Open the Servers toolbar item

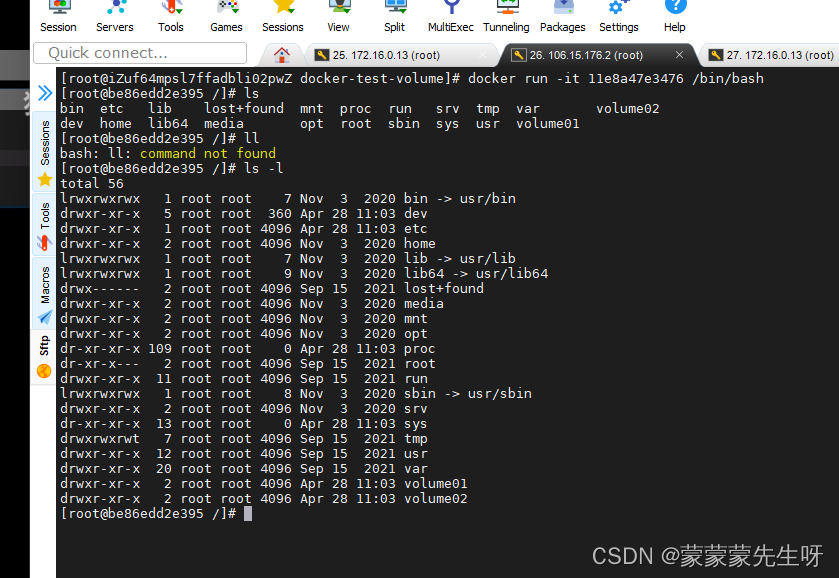pos(115,17)
